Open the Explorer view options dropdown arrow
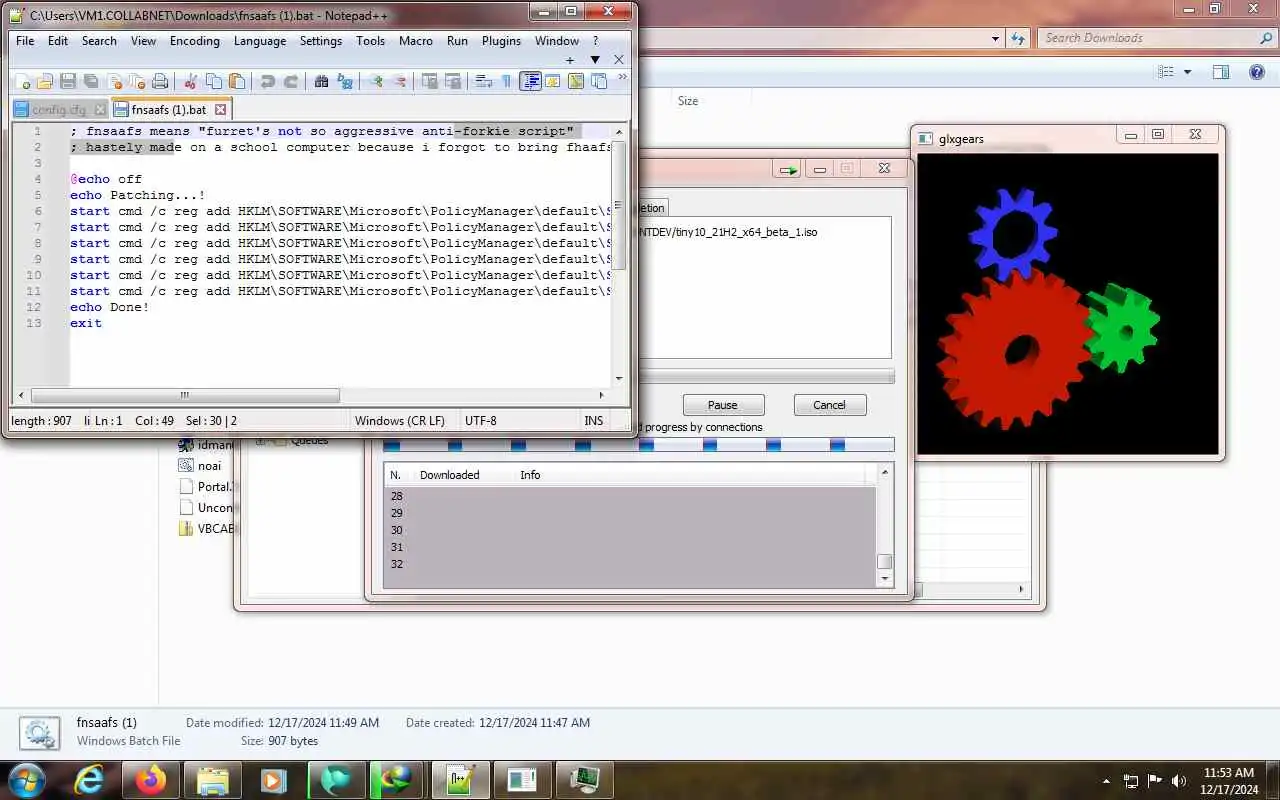The image size is (1280, 800). click(x=1188, y=72)
